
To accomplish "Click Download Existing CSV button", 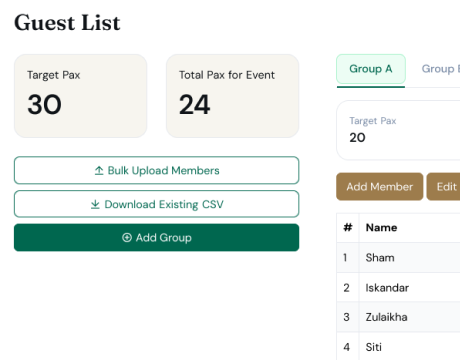I will coord(156,204).
